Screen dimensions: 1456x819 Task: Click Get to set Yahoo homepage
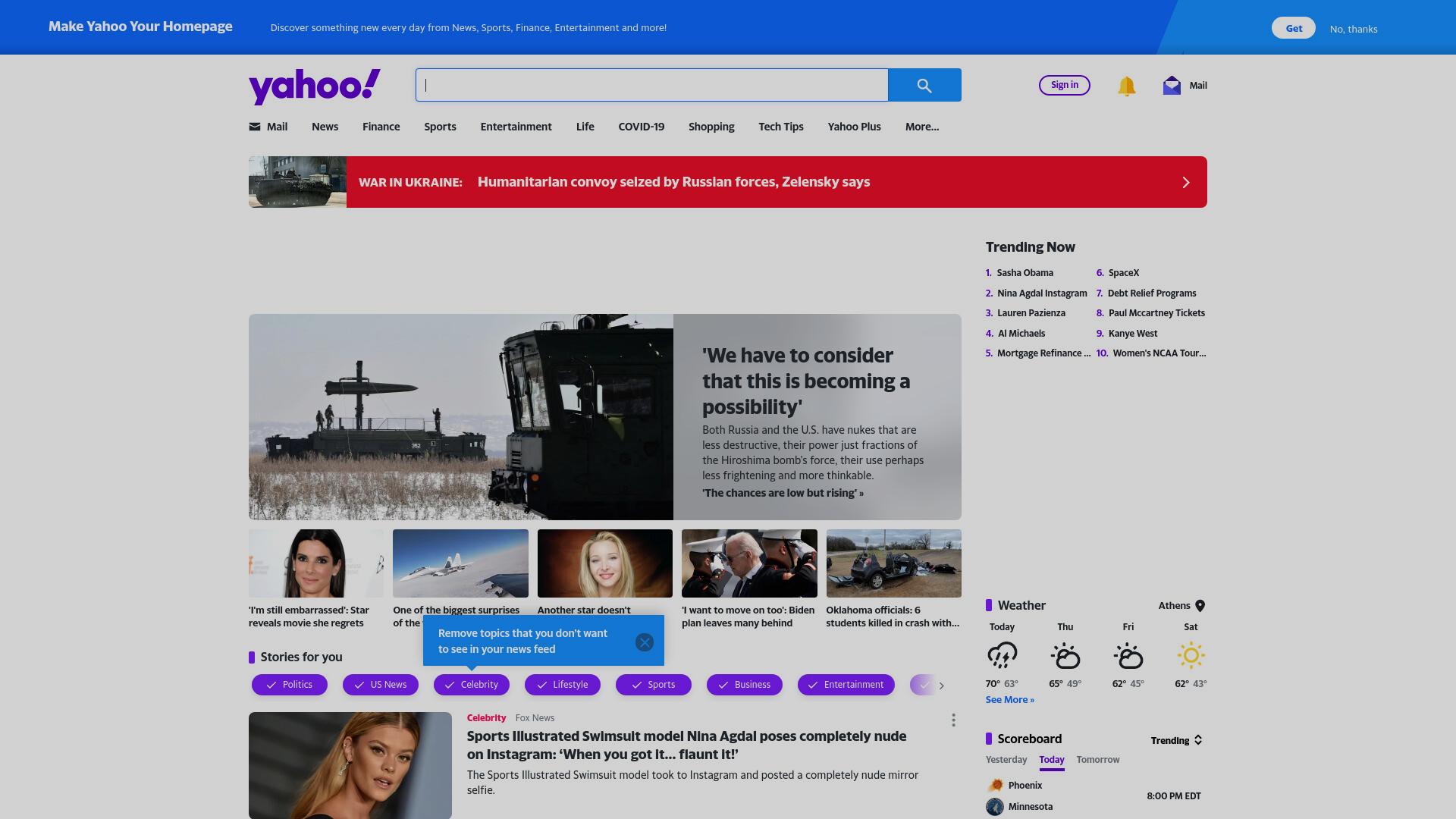coord(1294,28)
